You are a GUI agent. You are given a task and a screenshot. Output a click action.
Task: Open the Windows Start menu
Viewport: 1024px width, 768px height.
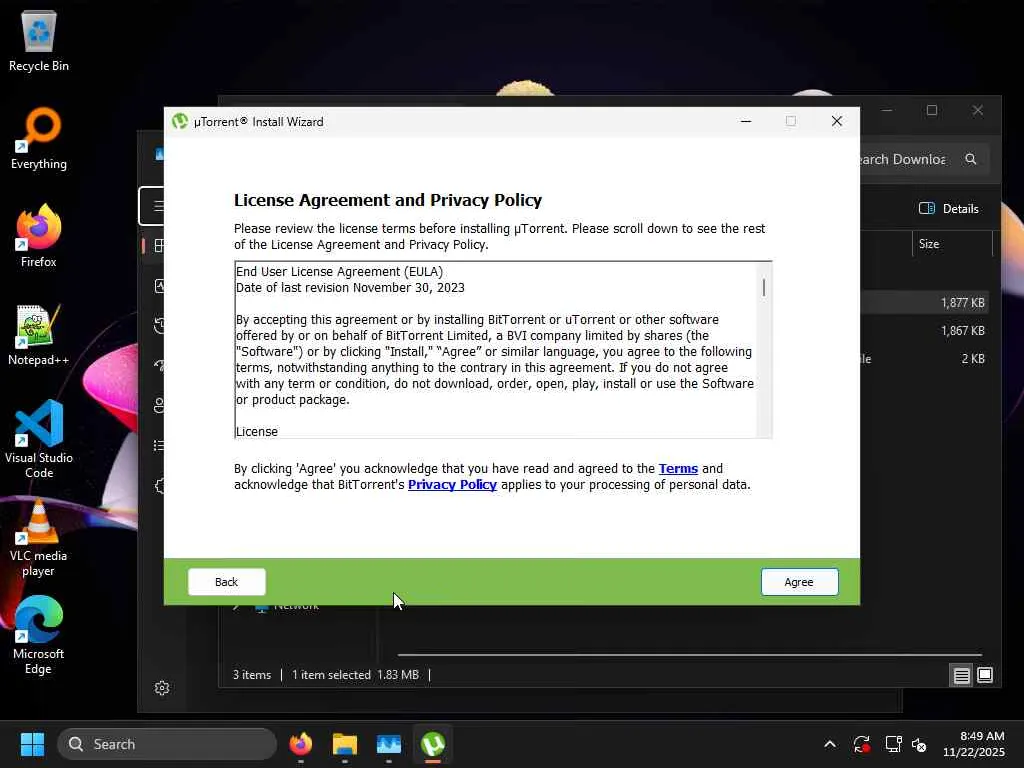click(32, 744)
